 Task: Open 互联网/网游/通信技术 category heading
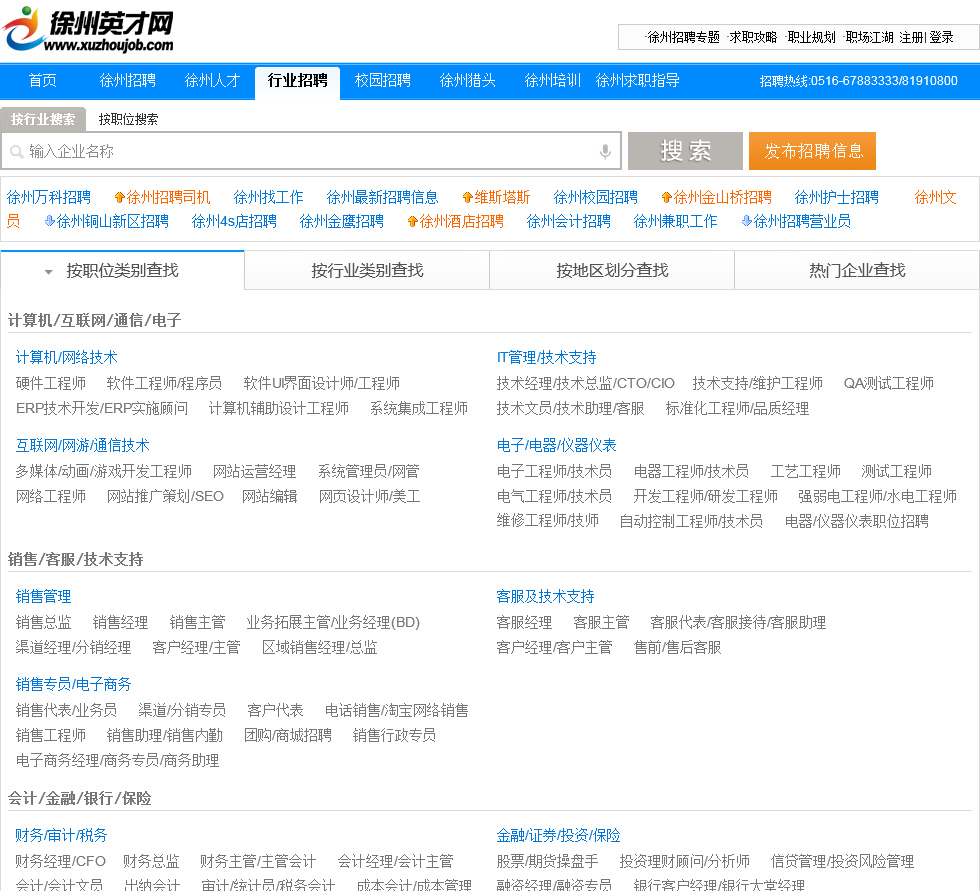tap(82, 446)
